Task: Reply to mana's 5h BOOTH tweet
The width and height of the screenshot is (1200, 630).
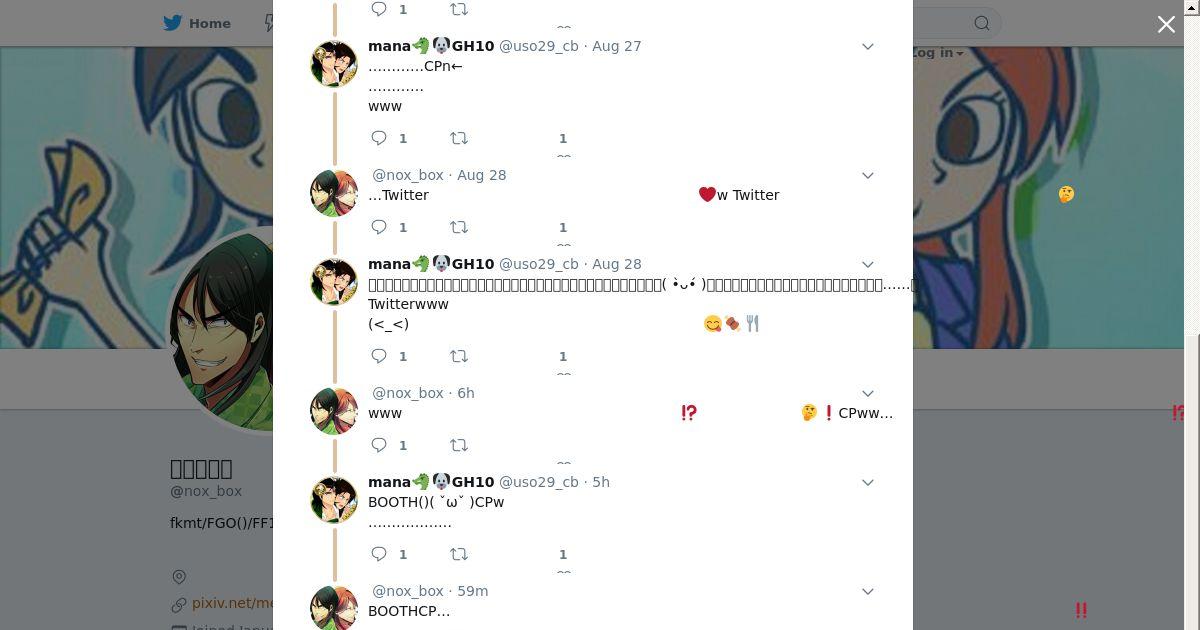Action: 379,554
